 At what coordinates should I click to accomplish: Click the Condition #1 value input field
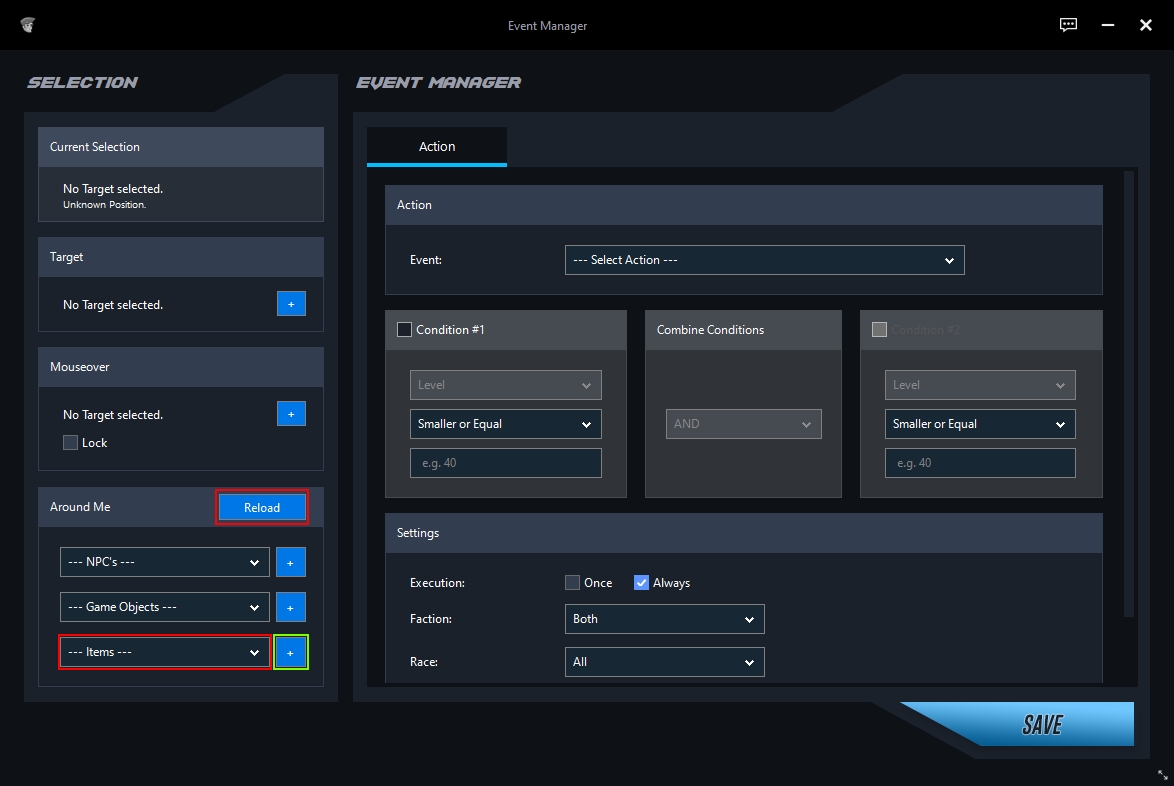click(x=505, y=463)
